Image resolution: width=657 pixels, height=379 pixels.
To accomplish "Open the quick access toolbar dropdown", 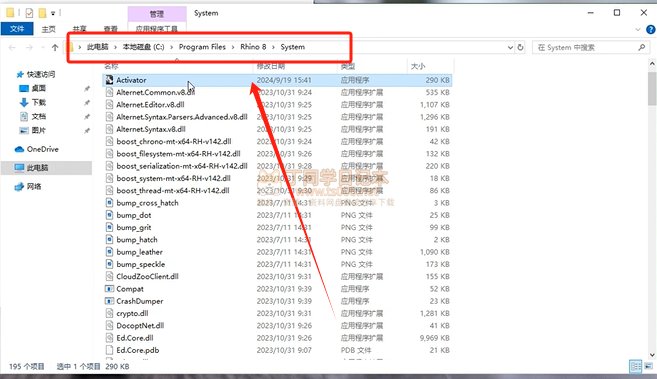I will [x=53, y=13].
